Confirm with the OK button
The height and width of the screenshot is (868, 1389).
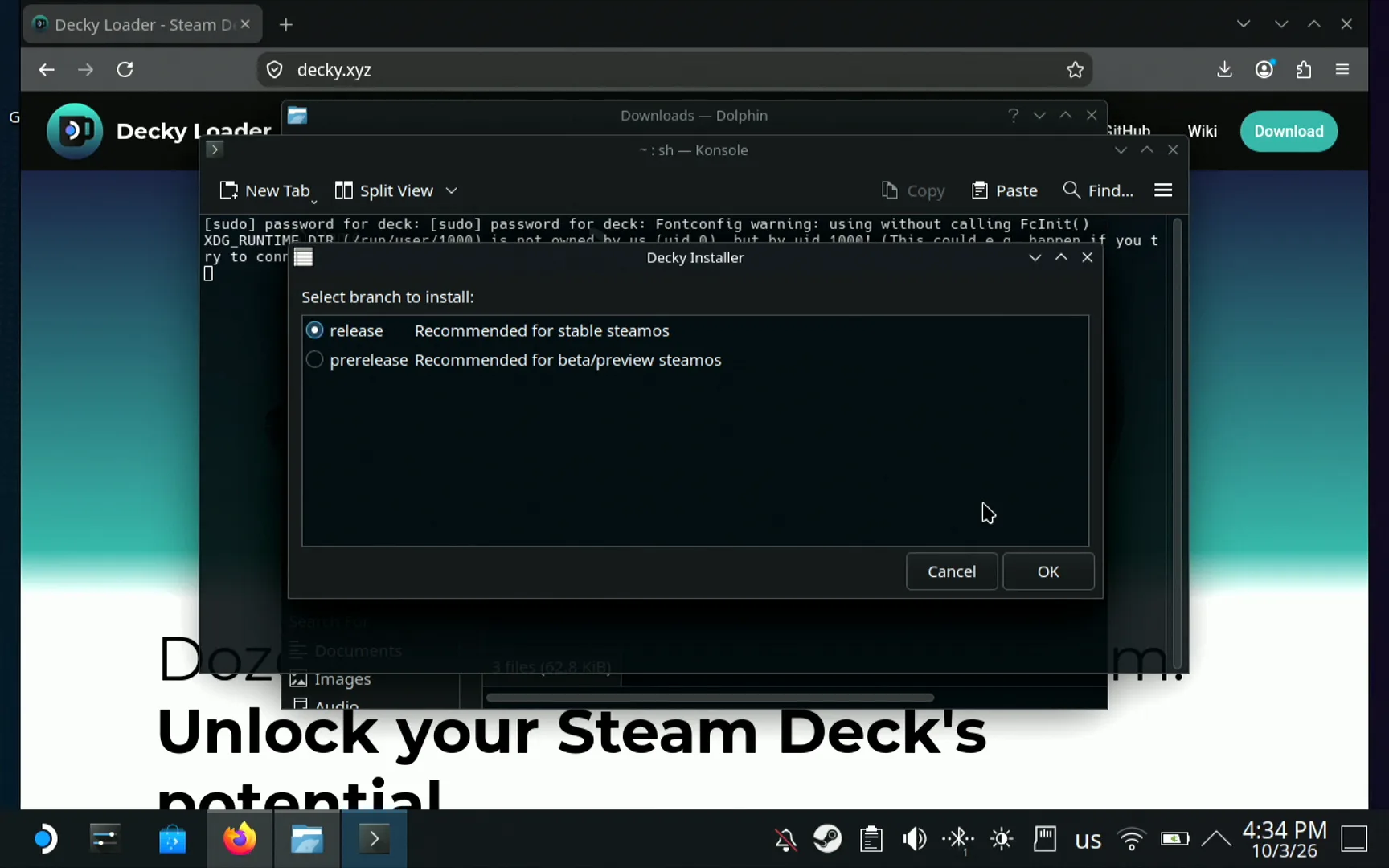coord(1048,571)
